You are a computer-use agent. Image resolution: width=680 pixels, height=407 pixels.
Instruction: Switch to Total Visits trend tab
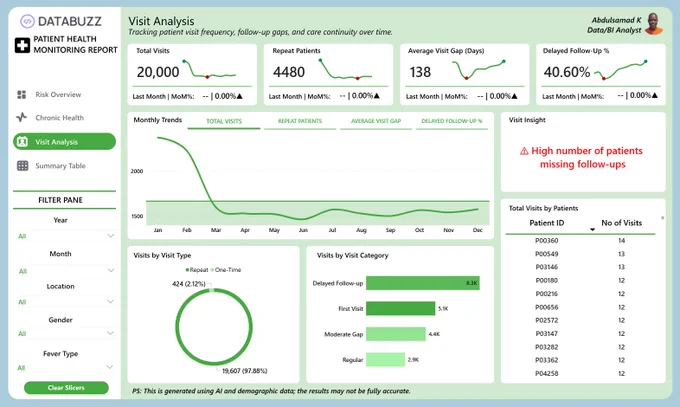pos(224,121)
